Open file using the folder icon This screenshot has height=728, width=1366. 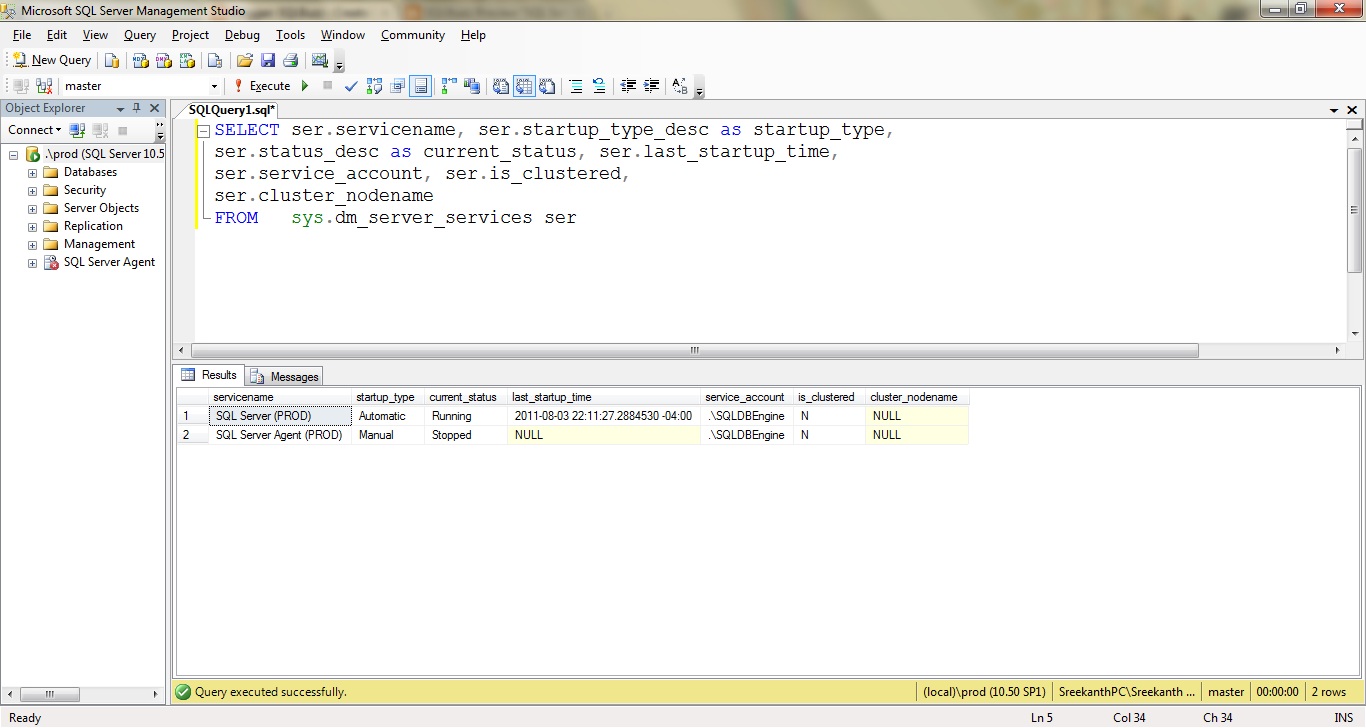[244, 60]
